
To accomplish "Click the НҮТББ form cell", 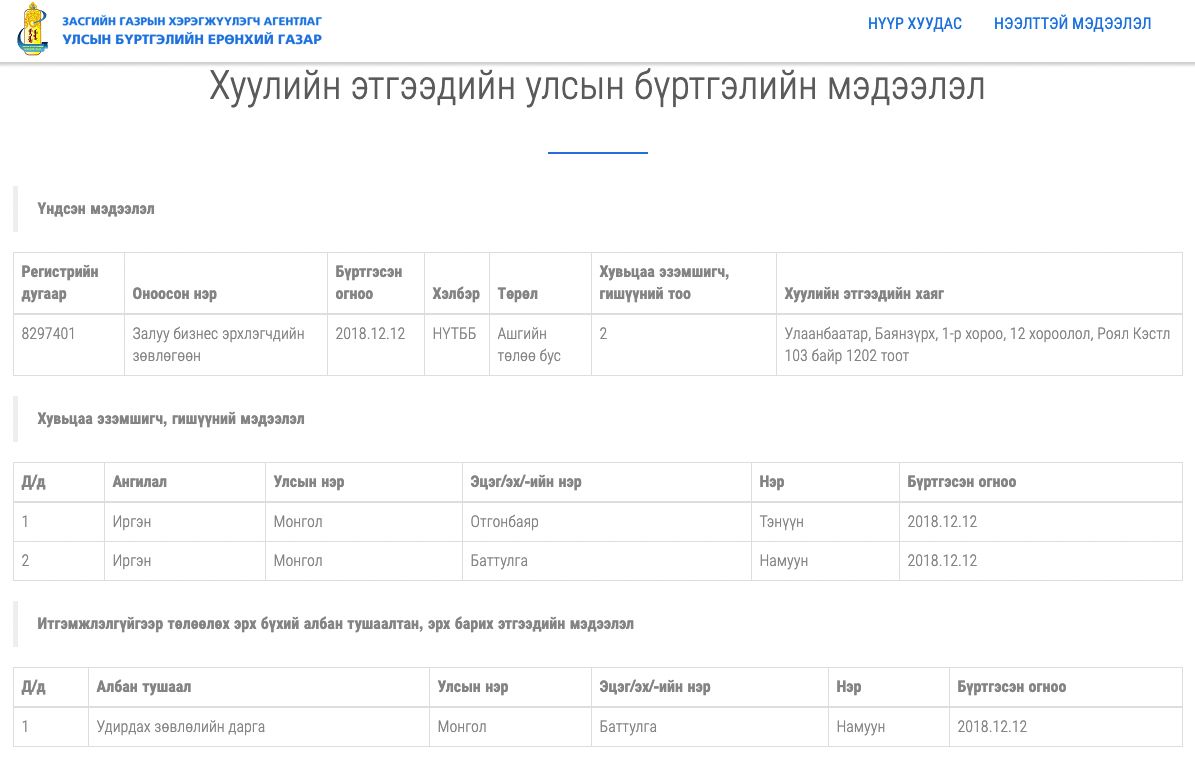I will 455,334.
